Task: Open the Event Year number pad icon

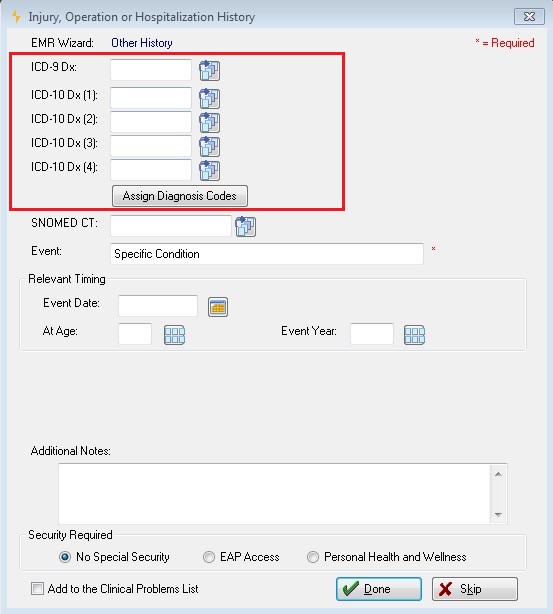Action: click(414, 335)
